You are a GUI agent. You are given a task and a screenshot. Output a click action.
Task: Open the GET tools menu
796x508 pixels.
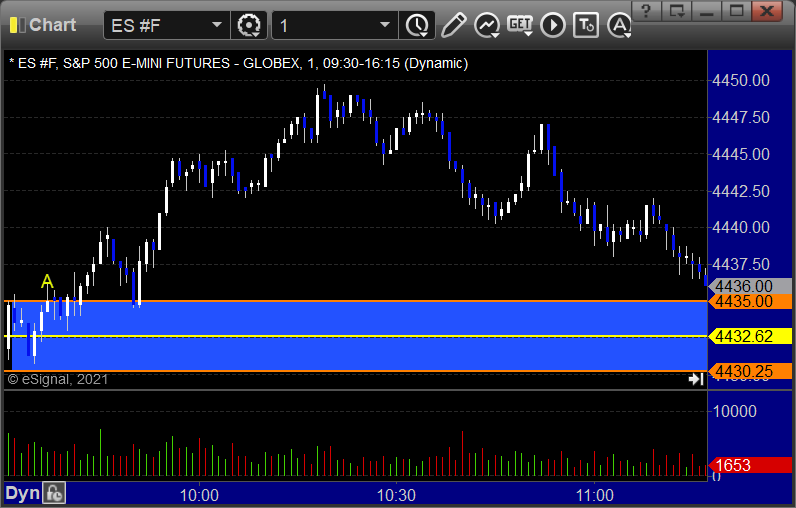[520, 25]
